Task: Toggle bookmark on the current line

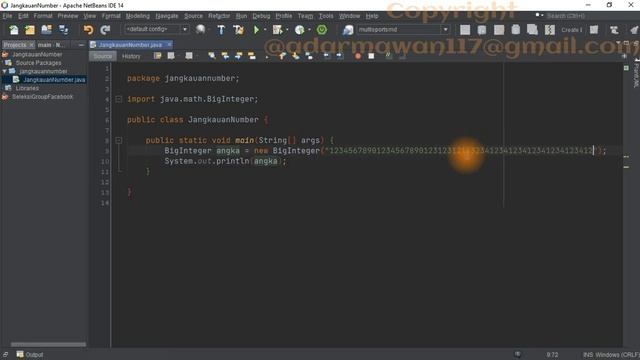Action: click(x=309, y=56)
